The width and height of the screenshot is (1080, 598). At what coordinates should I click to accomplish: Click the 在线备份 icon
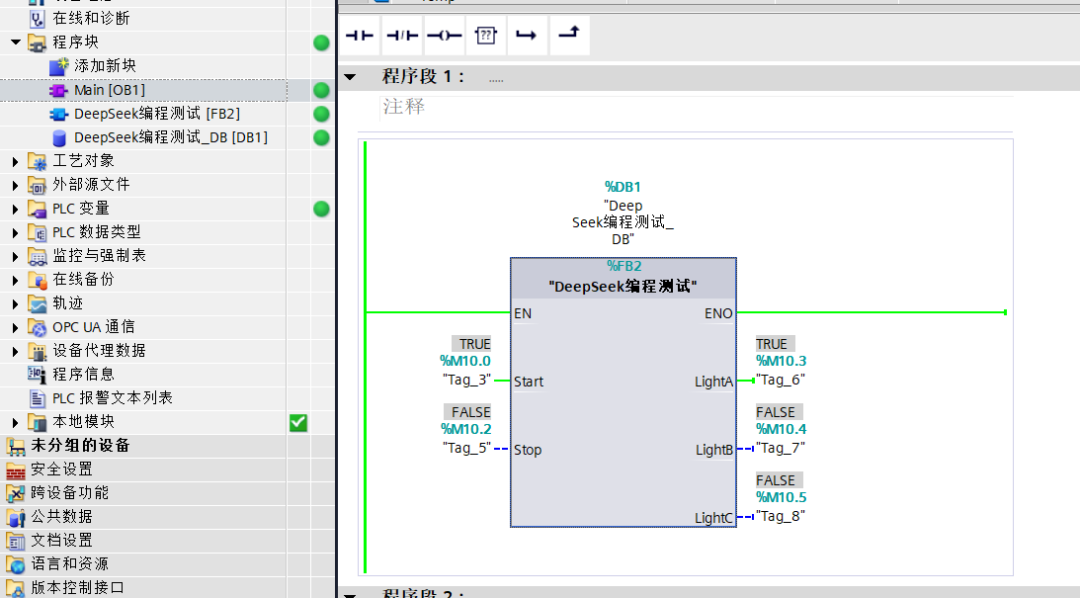[37, 280]
